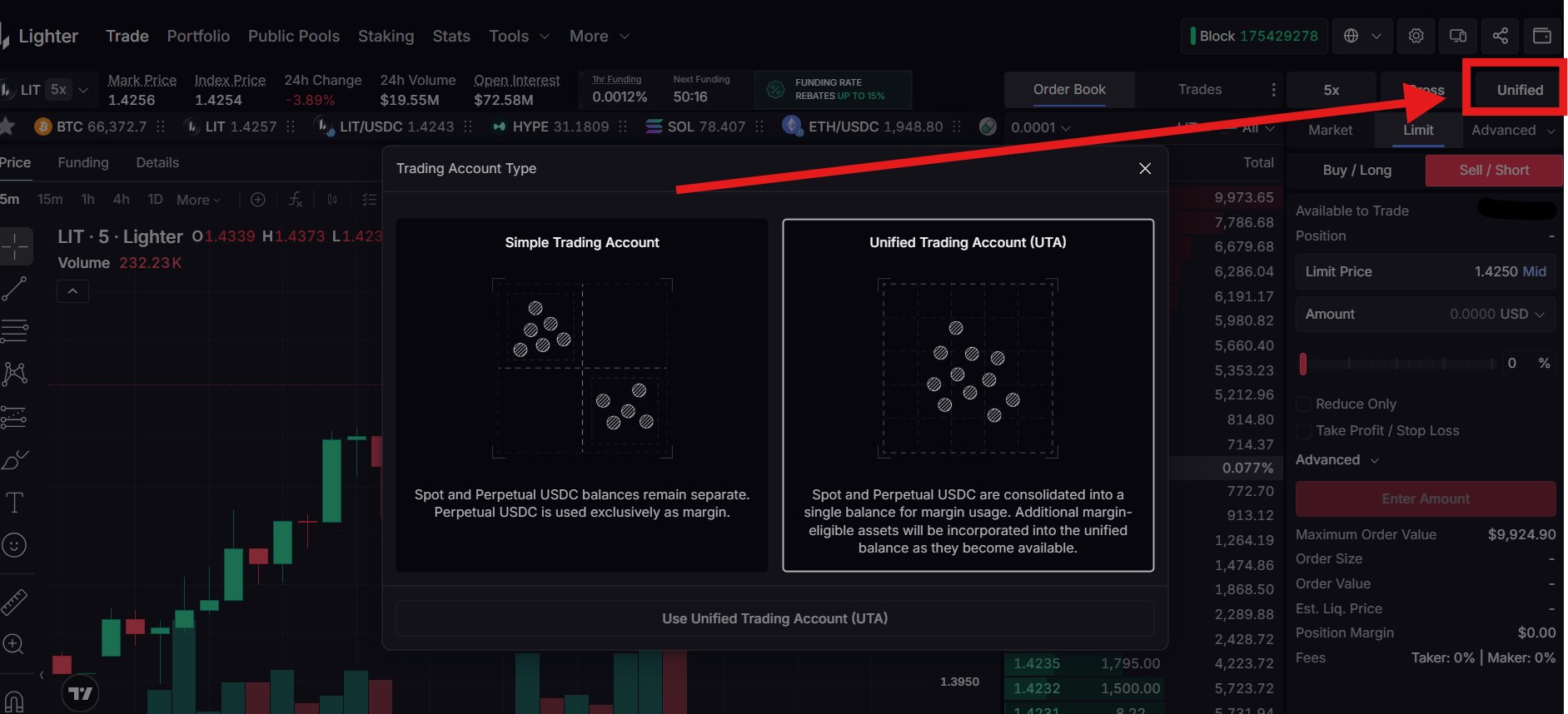The height and width of the screenshot is (714, 1568).
Task: Open the USD amount unit dropdown
Action: click(1521, 315)
